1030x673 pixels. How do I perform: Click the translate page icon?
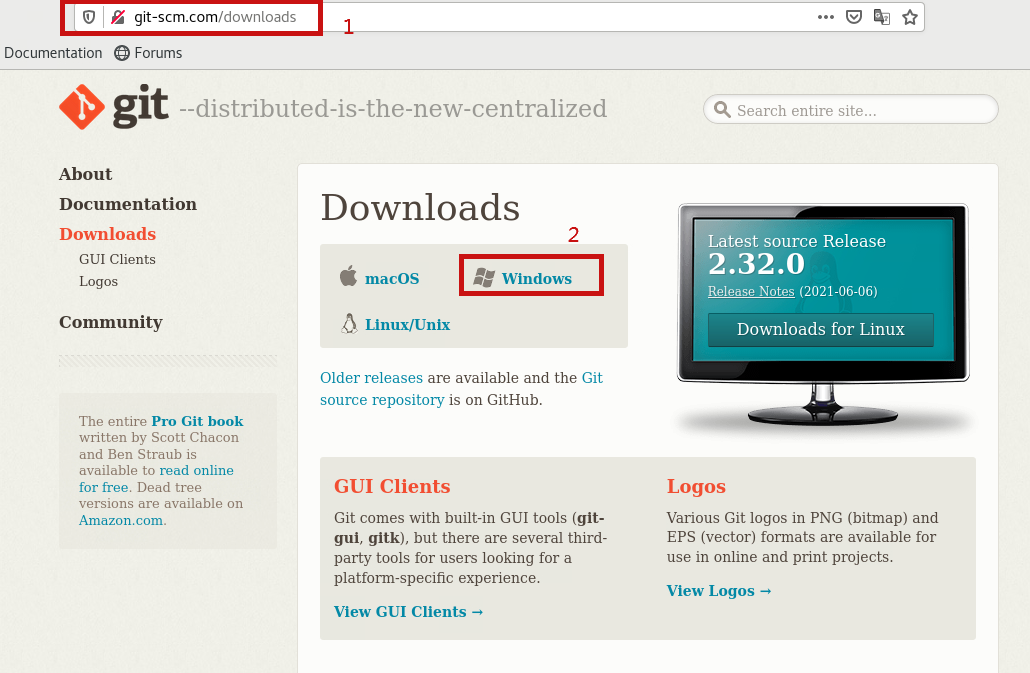[882, 17]
